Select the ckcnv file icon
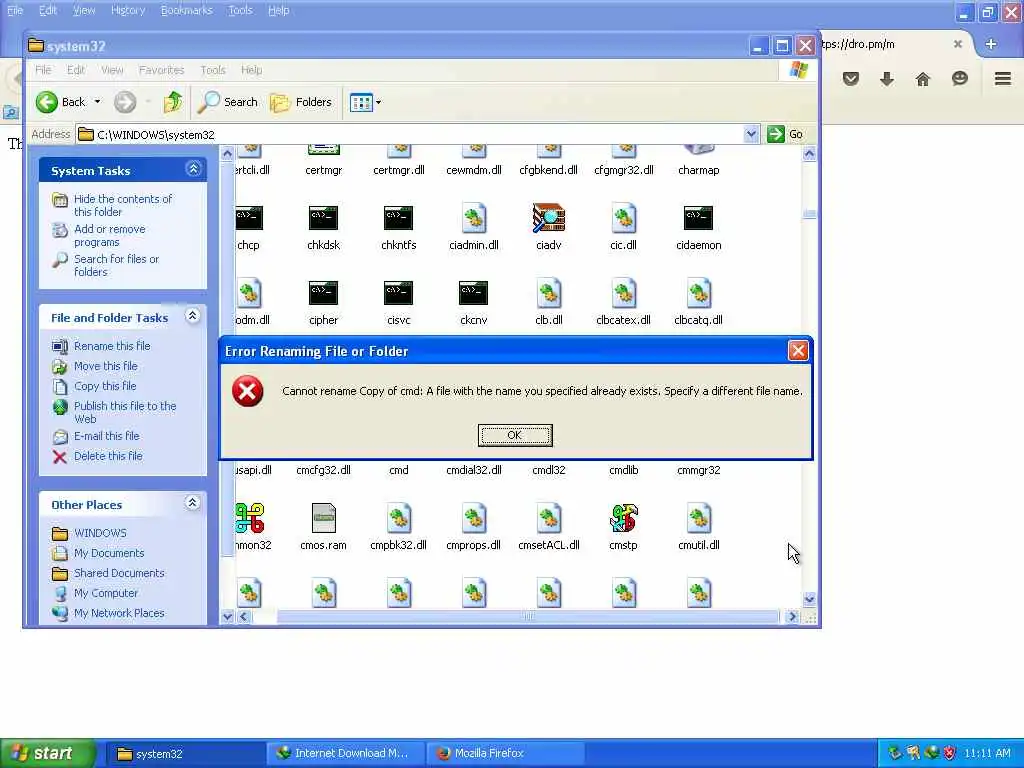Viewport: 1024px width, 768px height. point(473,293)
